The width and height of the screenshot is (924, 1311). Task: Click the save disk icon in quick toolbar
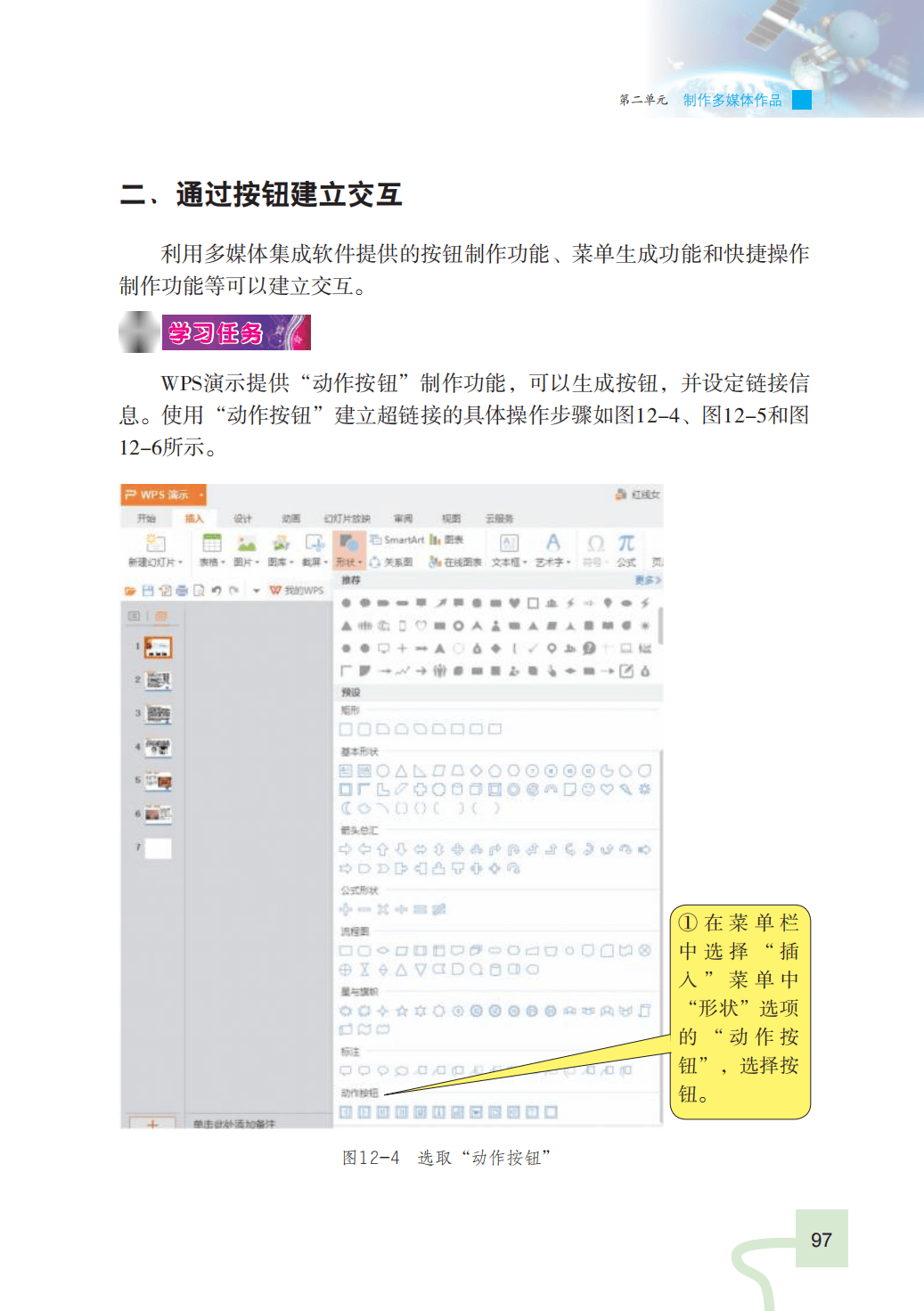(148, 590)
